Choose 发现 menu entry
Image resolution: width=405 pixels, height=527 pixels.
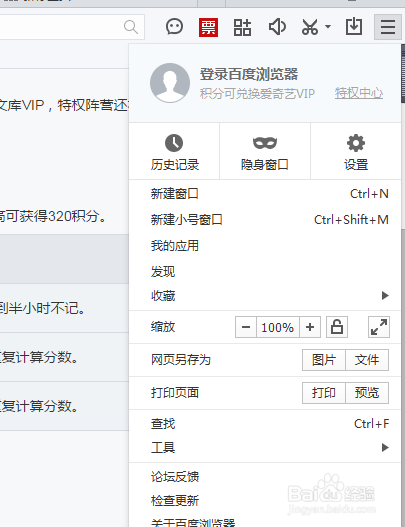265,271
